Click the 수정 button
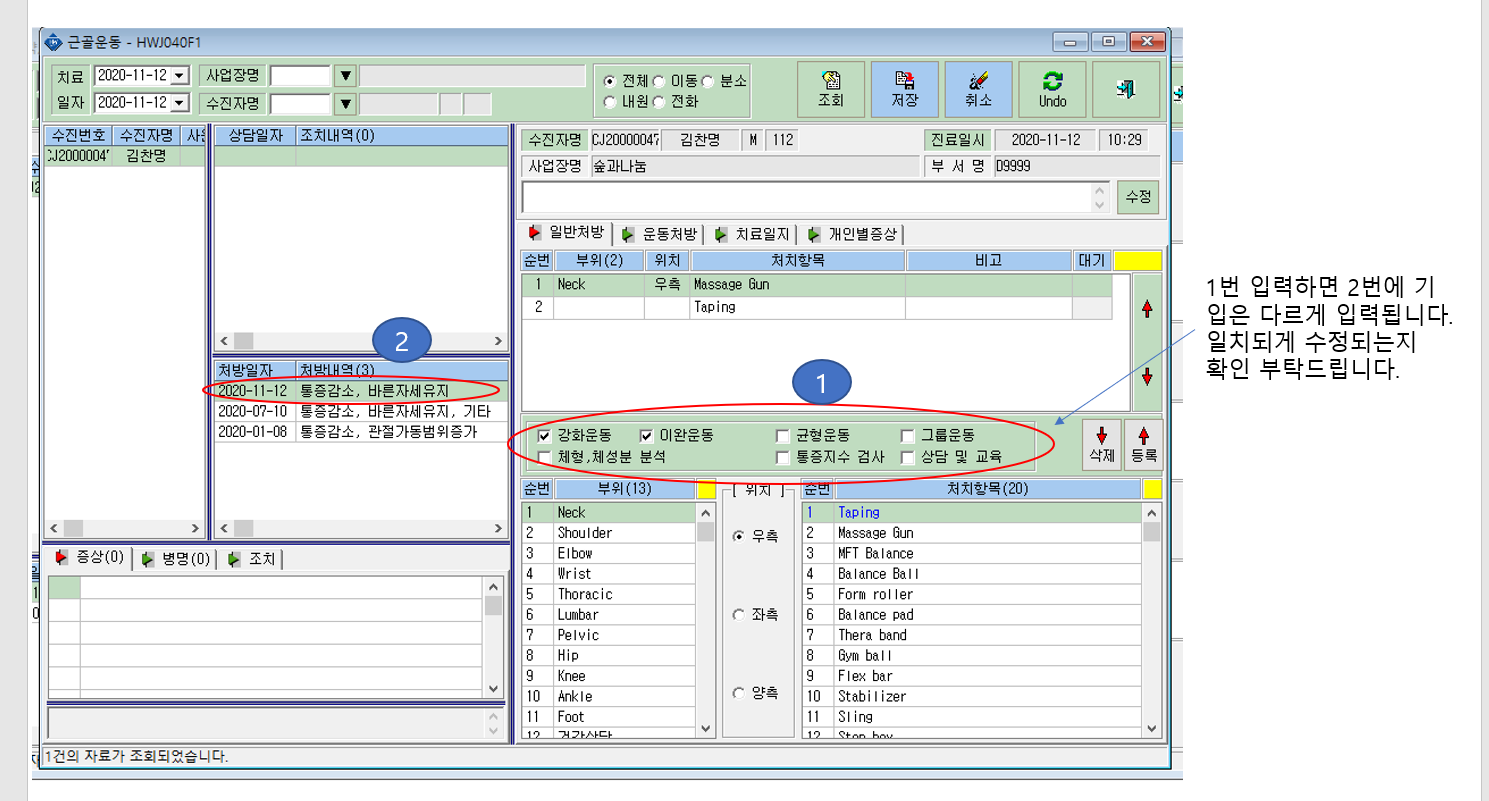This screenshot has width=1489, height=801. 1138,196
